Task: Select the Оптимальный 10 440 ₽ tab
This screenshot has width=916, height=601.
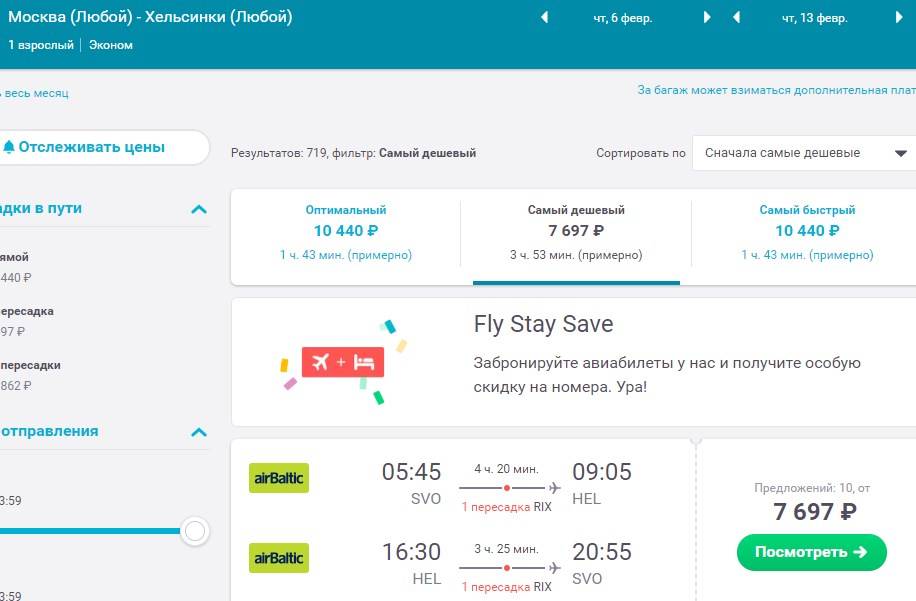Action: pyautogui.click(x=346, y=232)
